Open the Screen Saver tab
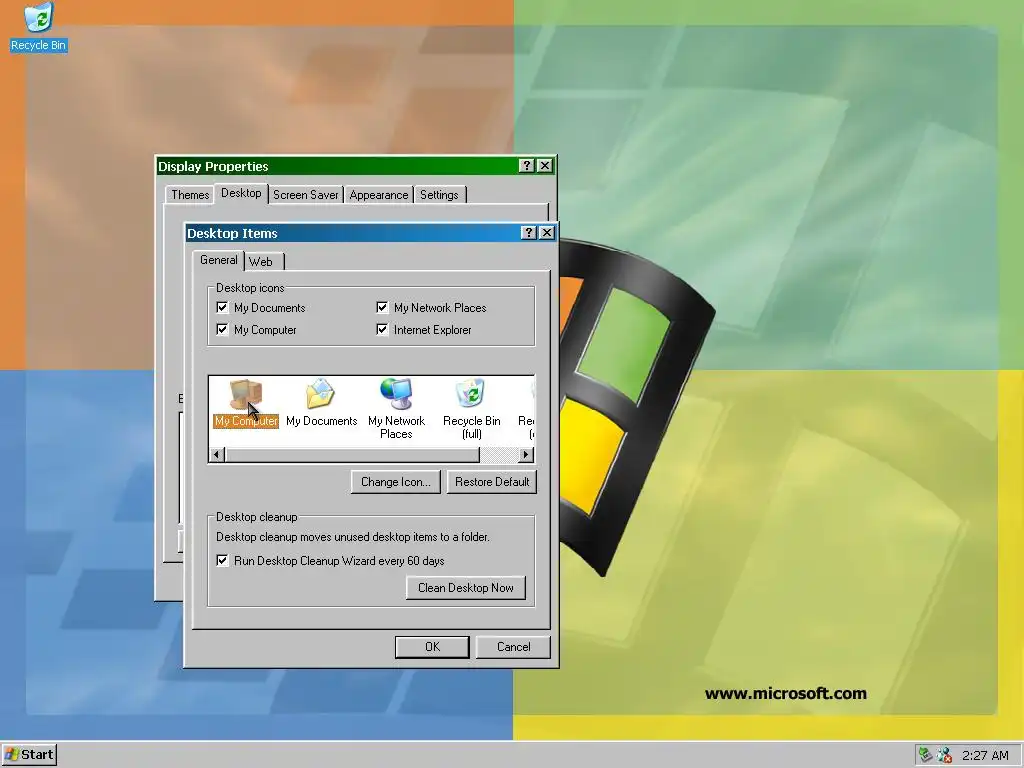Image resolution: width=1024 pixels, height=768 pixels. pos(306,195)
